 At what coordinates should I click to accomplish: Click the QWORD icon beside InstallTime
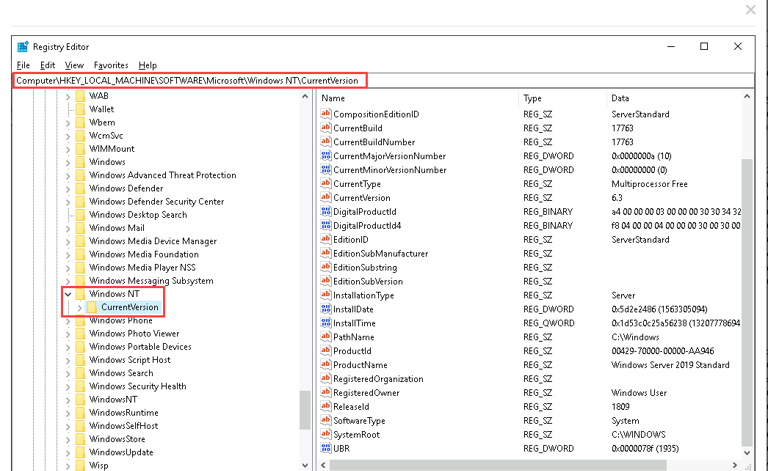[x=326, y=323]
